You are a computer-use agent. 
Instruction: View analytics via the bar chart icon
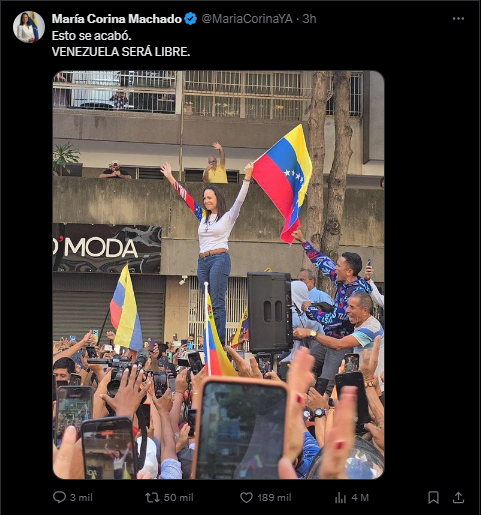click(340, 498)
